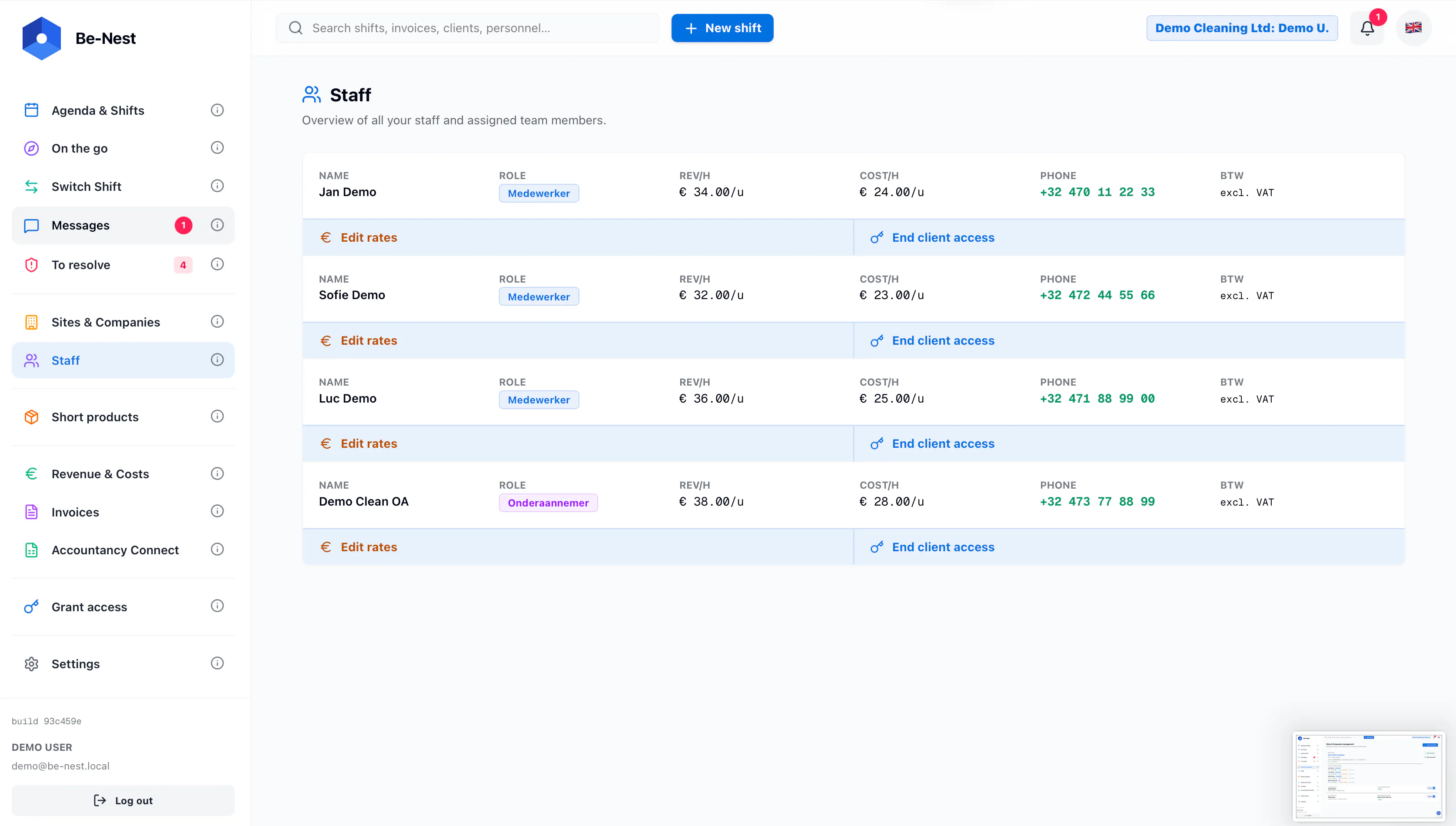The width and height of the screenshot is (1456, 826).
Task: Open Agenda & Shifts page
Action: [x=123, y=110]
